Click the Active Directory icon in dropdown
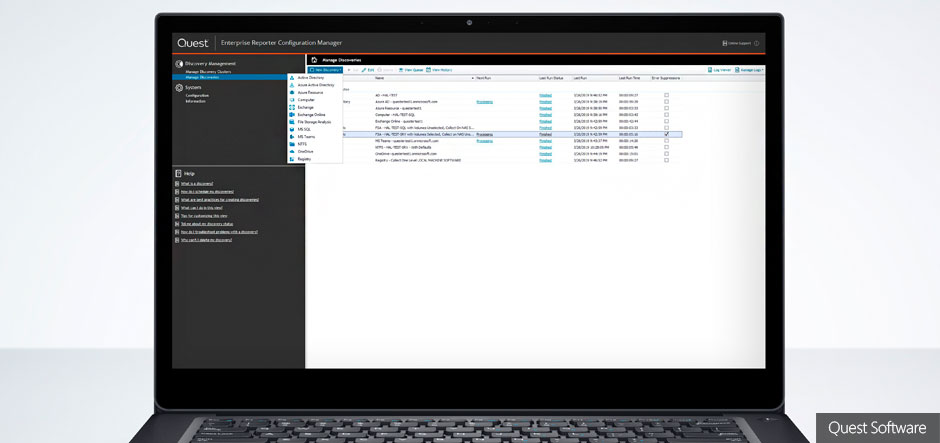Screen dimensions: 940x443 292,78
